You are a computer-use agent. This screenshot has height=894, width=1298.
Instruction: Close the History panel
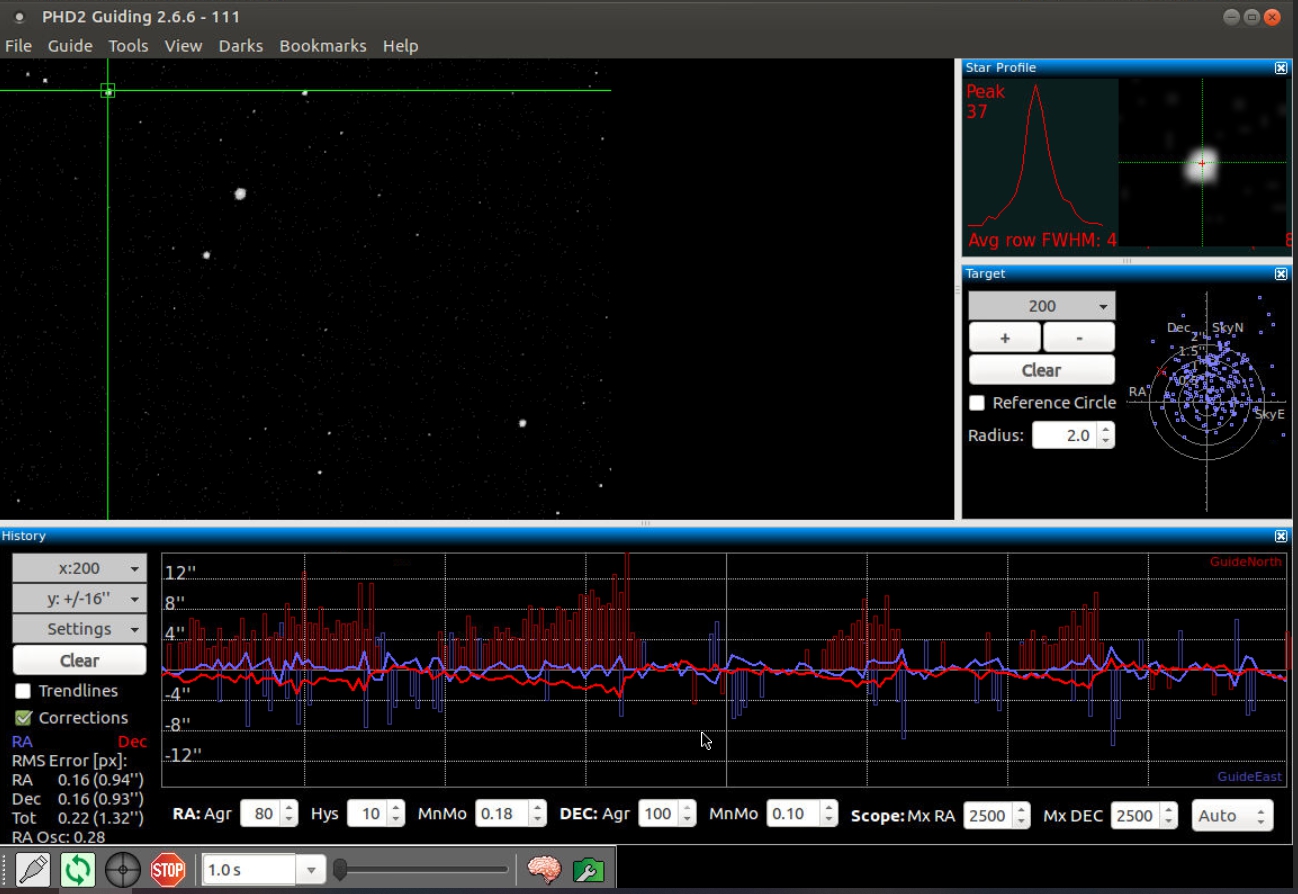[1281, 537]
